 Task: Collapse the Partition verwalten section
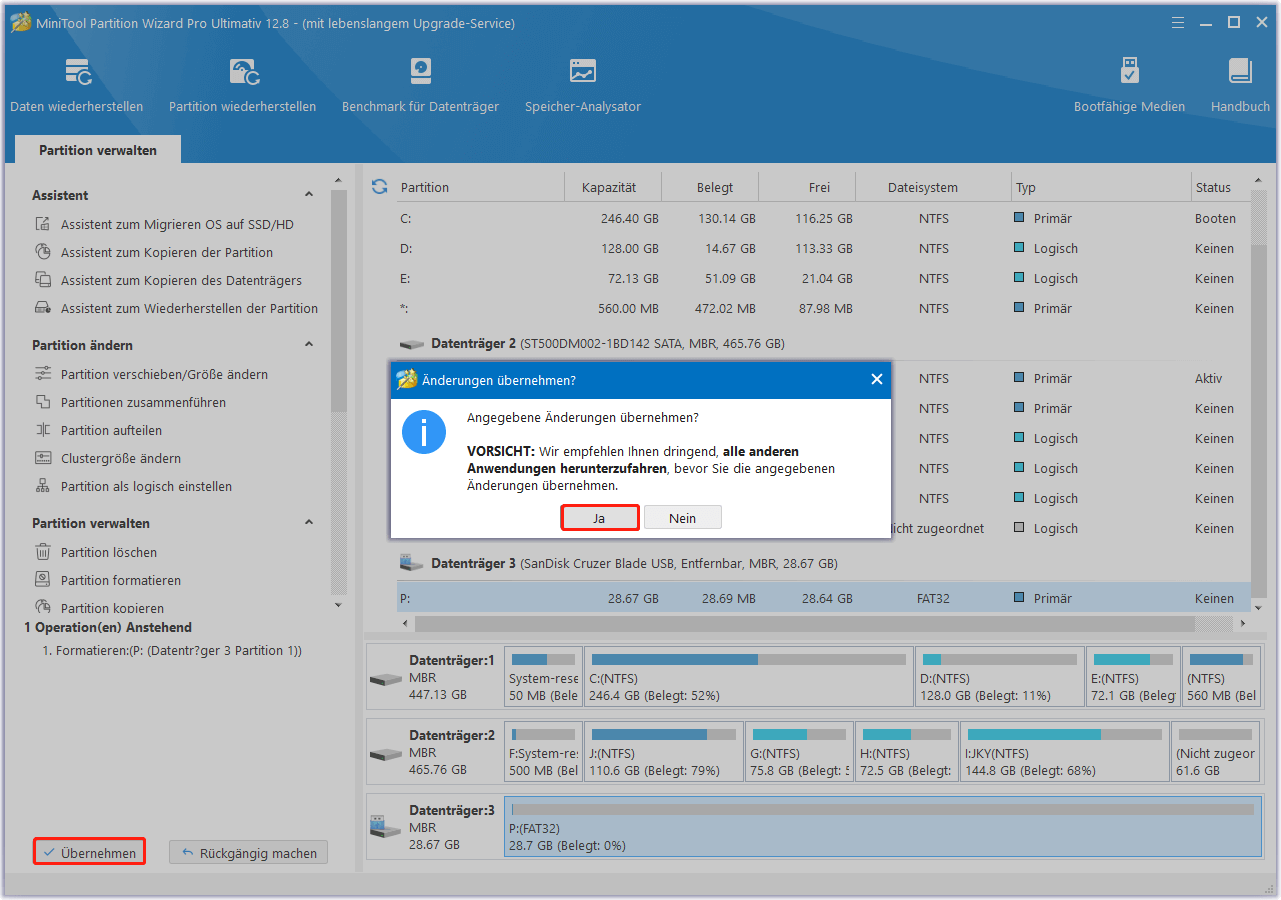click(x=309, y=523)
